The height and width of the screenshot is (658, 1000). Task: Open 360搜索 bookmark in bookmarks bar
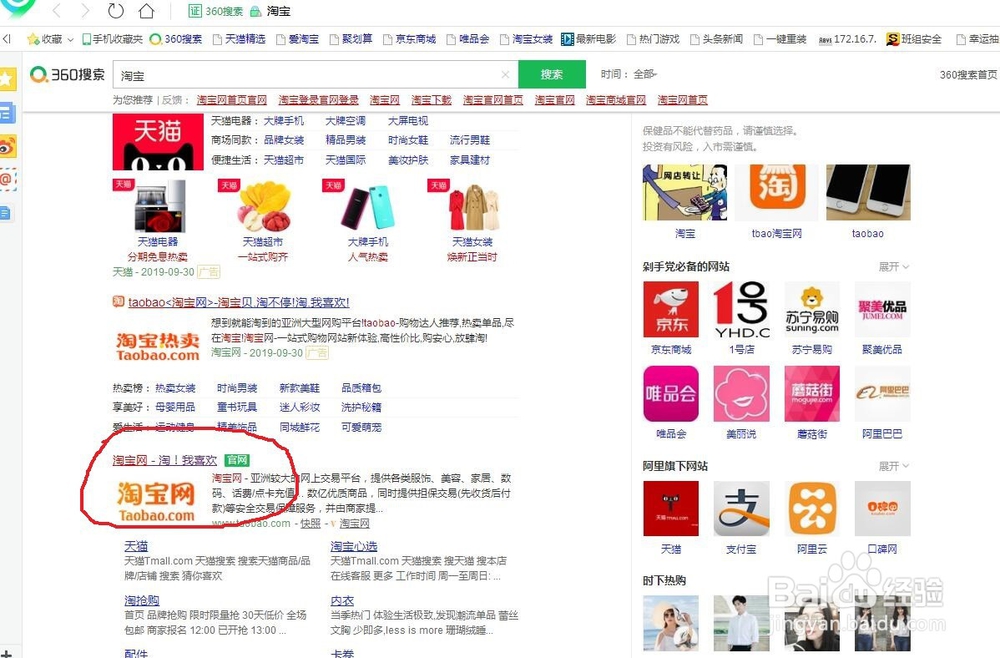click(x=175, y=39)
